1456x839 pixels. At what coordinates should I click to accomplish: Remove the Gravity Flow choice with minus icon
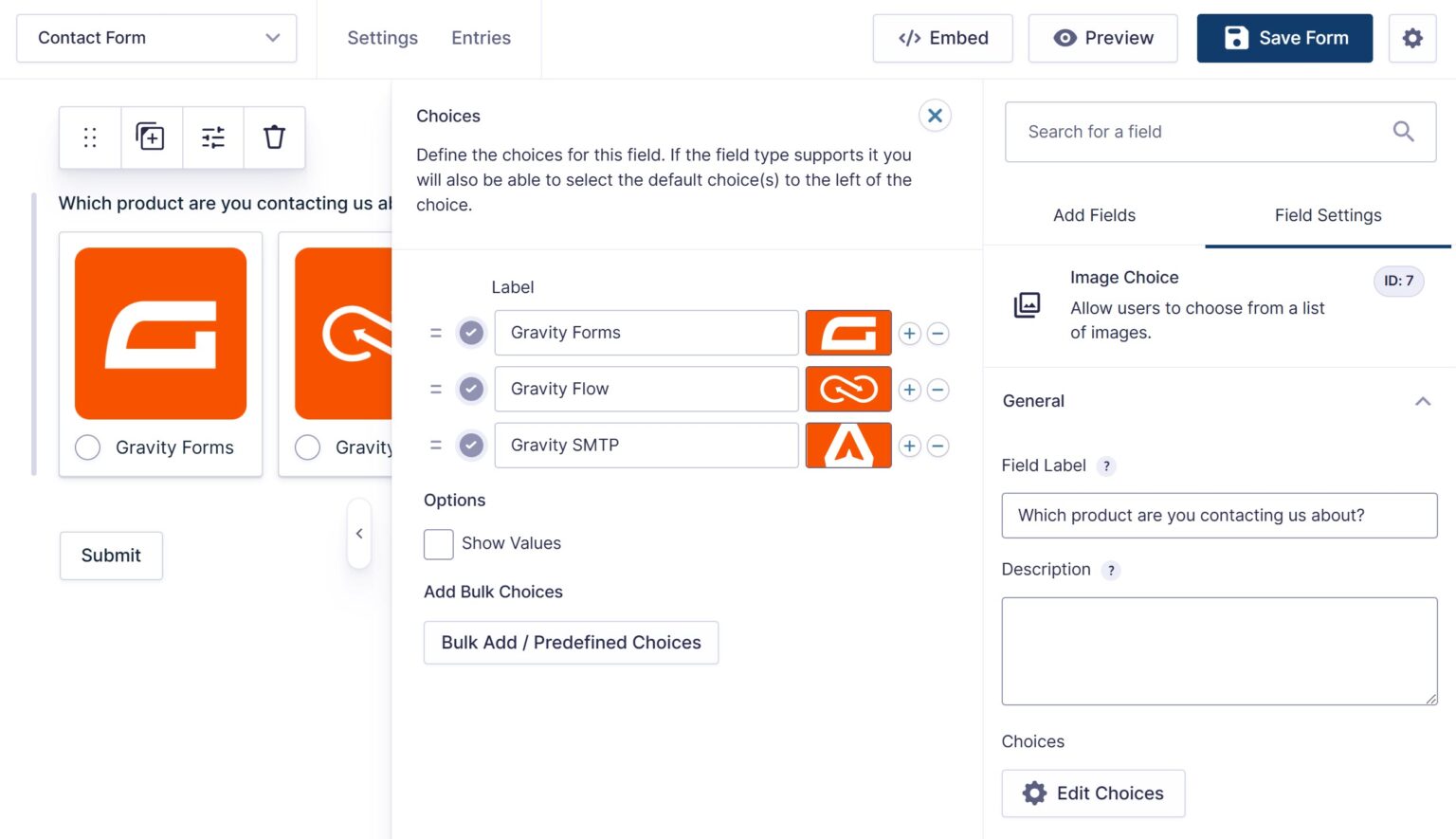[x=937, y=389]
